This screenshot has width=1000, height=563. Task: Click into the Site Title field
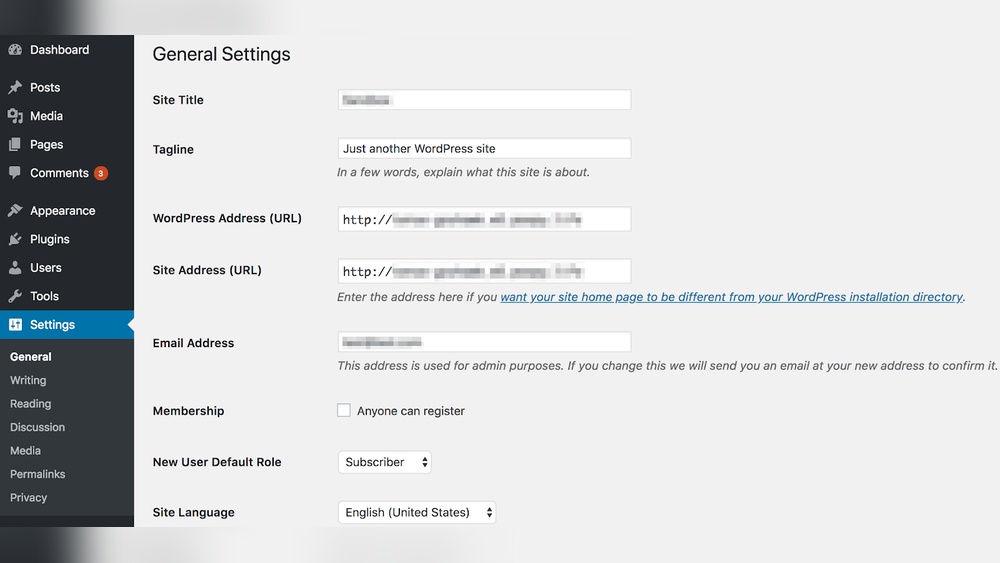tap(485, 99)
